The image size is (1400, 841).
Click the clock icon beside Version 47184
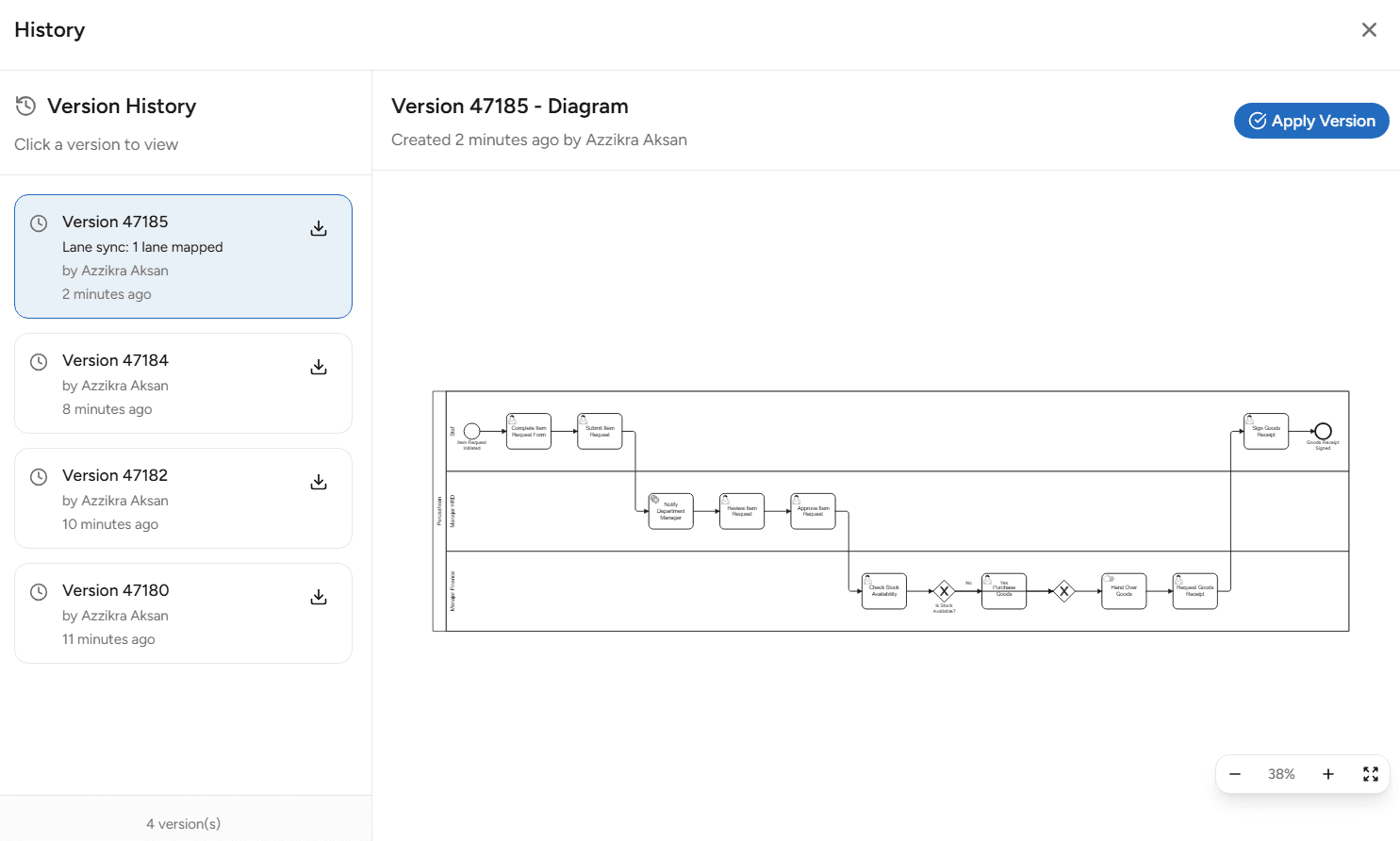coord(39,362)
